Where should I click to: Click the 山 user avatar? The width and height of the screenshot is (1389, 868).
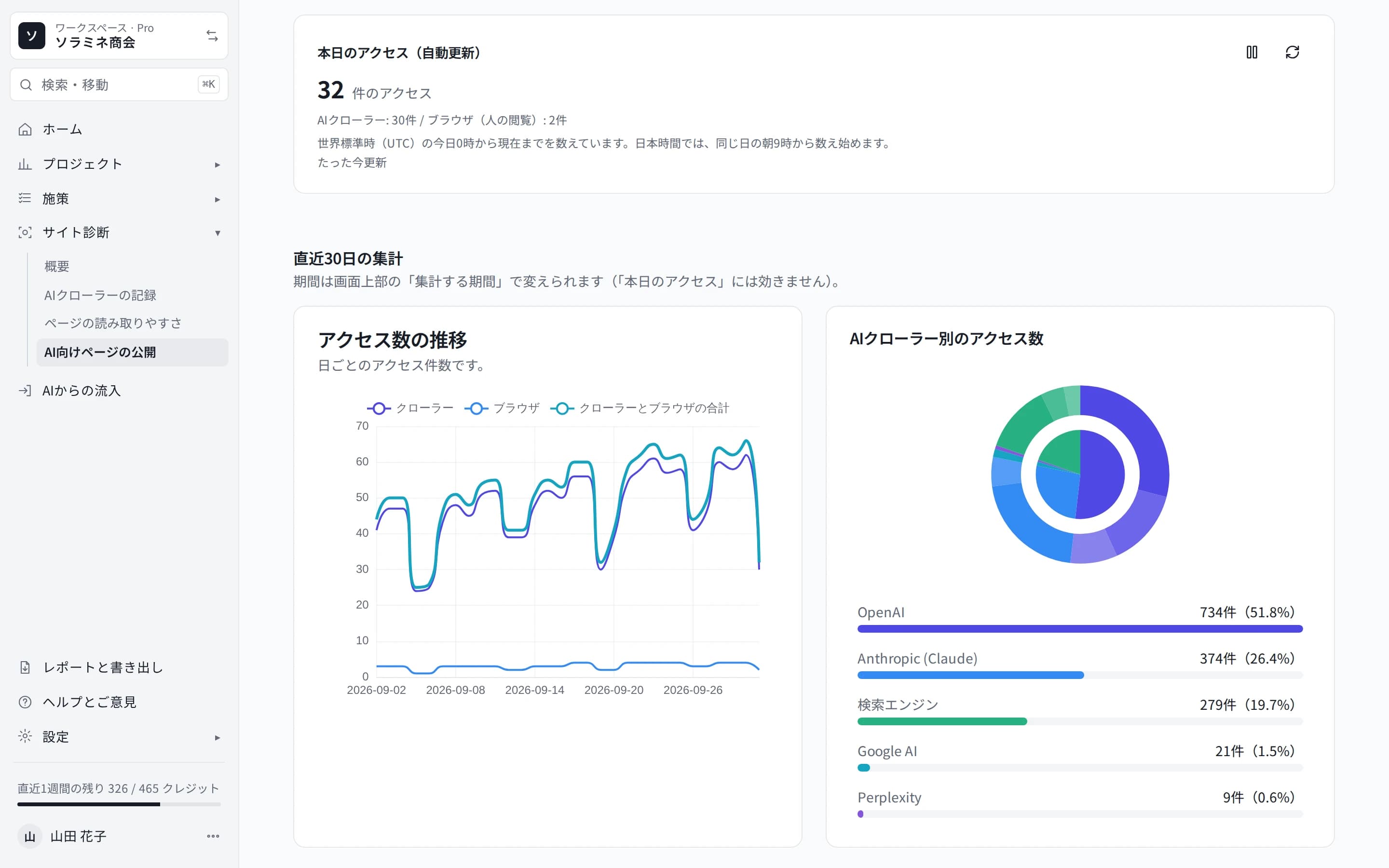[x=30, y=837]
